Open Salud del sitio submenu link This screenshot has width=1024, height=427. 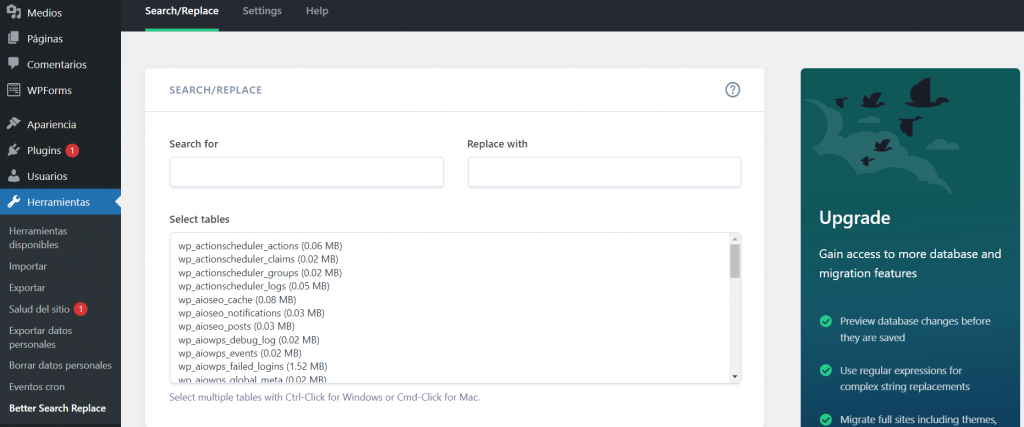tap(40, 309)
